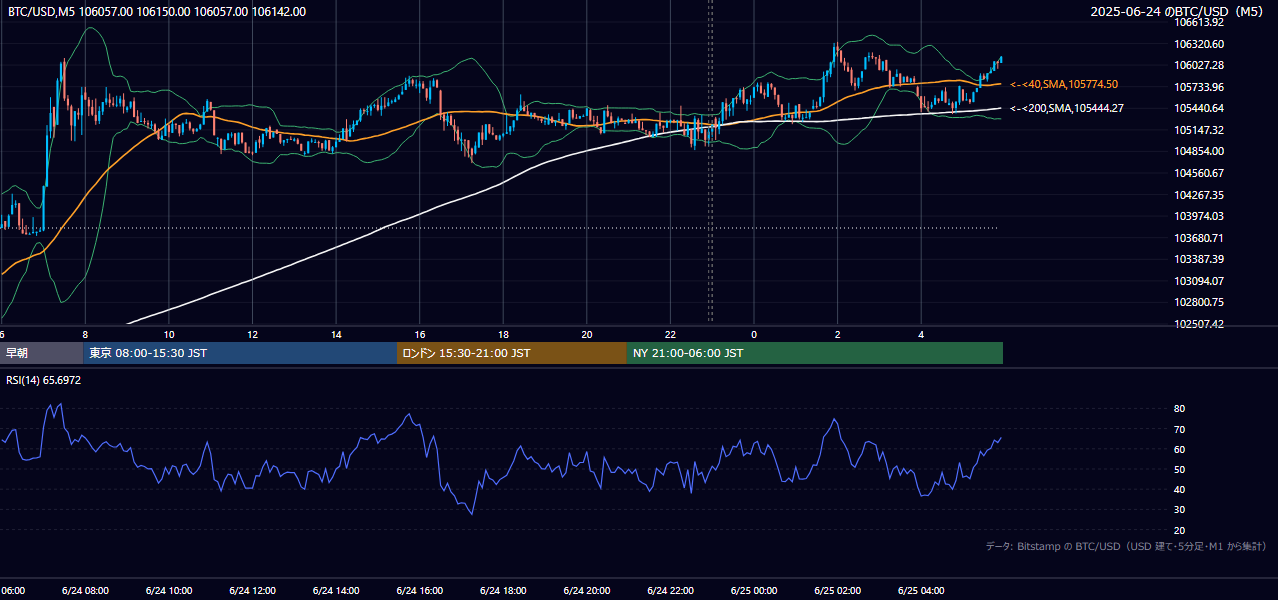The image size is (1278, 600).
Task: Click the 6/24 14:00 date label
Action: pyautogui.click(x=336, y=590)
